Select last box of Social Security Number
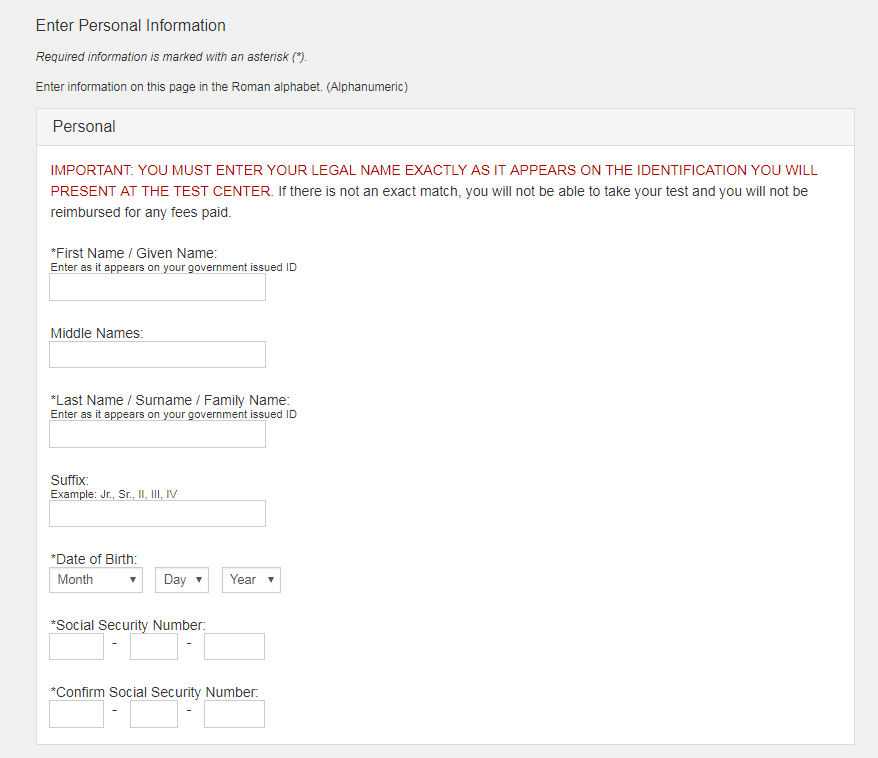The image size is (878, 758). click(234, 647)
